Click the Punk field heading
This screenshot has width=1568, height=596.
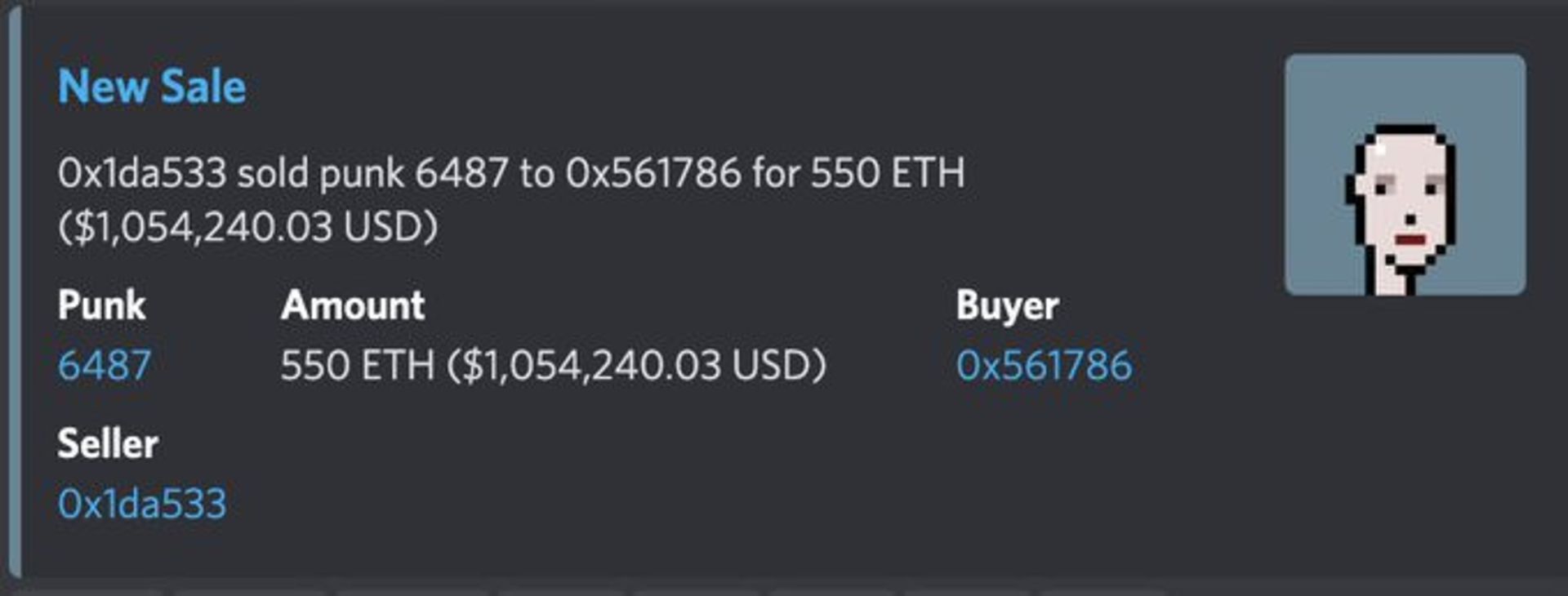tap(102, 306)
